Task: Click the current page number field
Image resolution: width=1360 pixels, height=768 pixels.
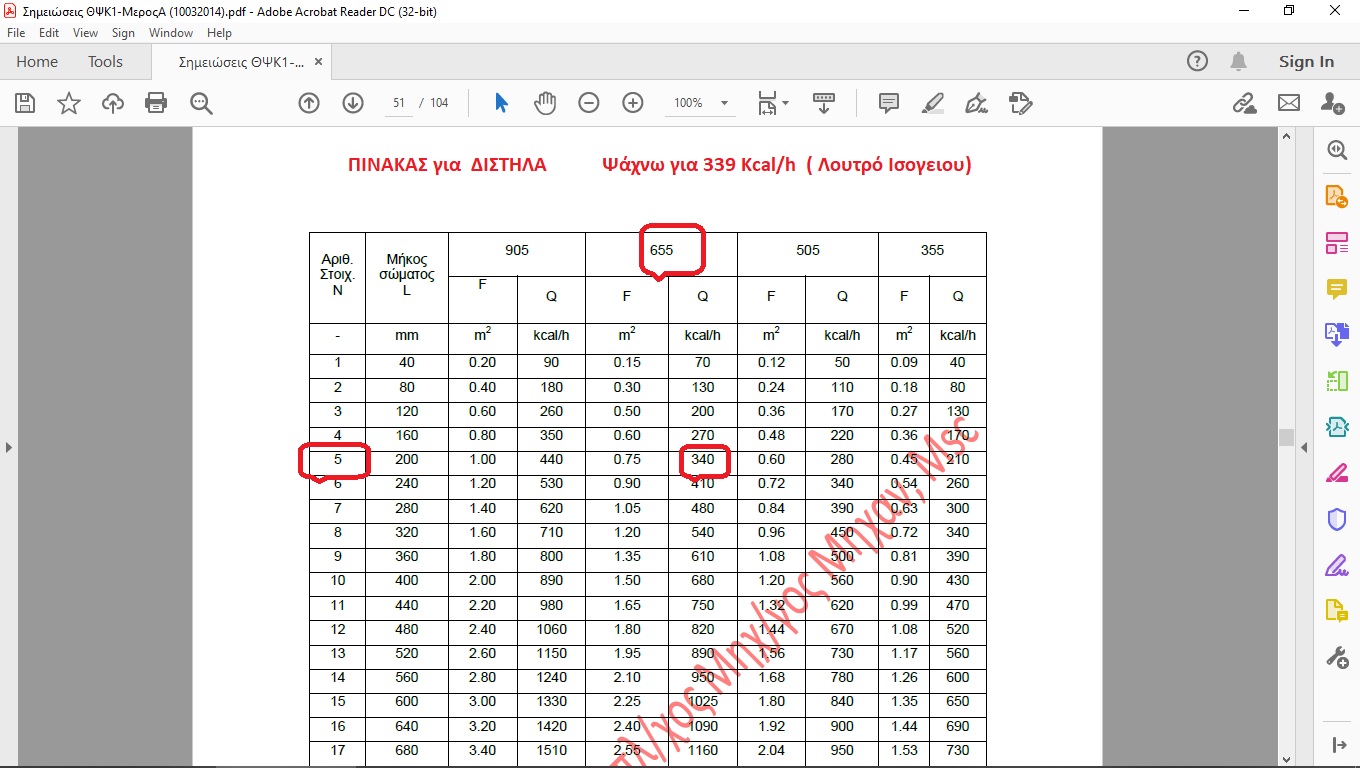Action: (x=399, y=103)
